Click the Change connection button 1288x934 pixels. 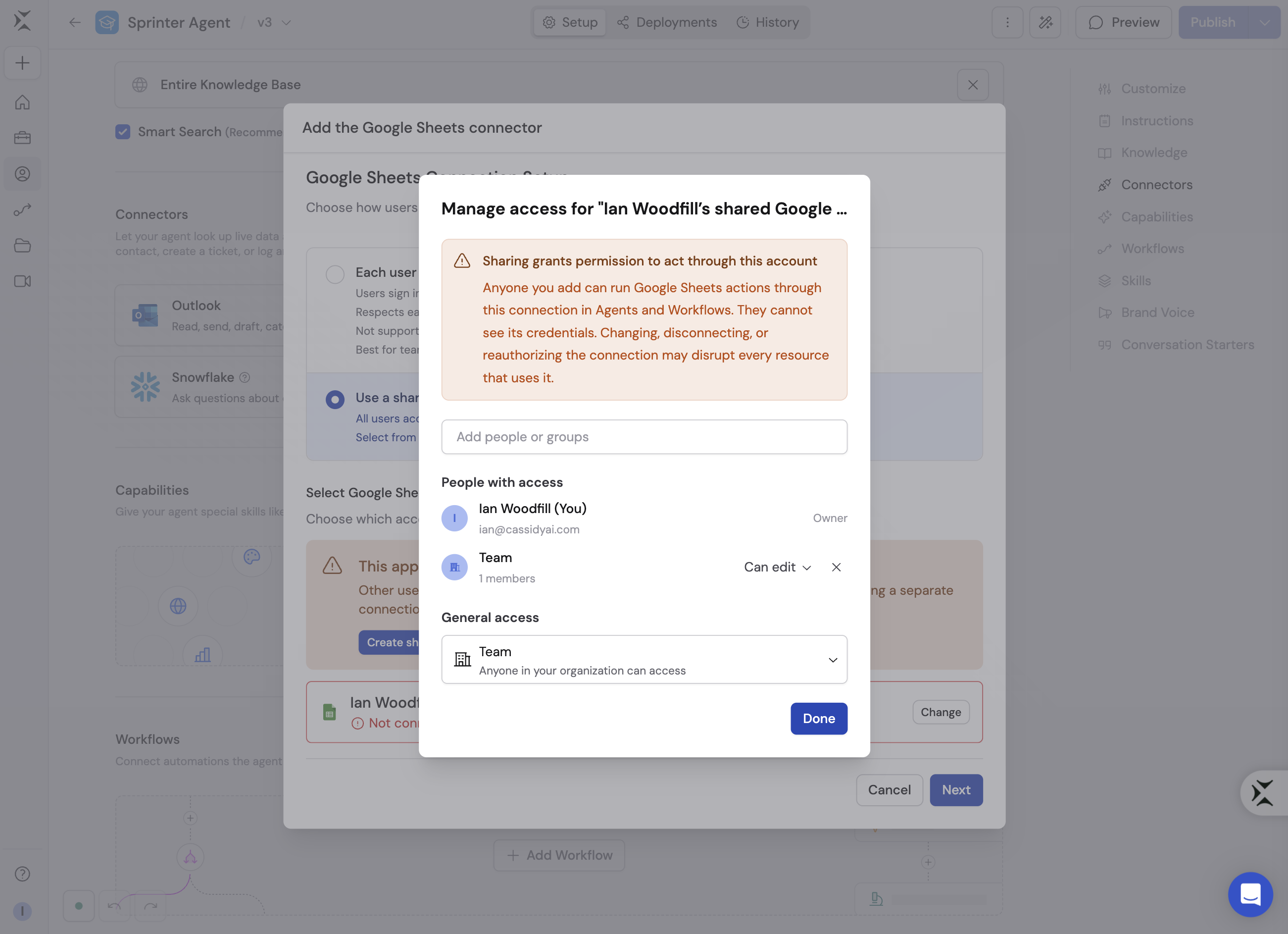pos(941,712)
